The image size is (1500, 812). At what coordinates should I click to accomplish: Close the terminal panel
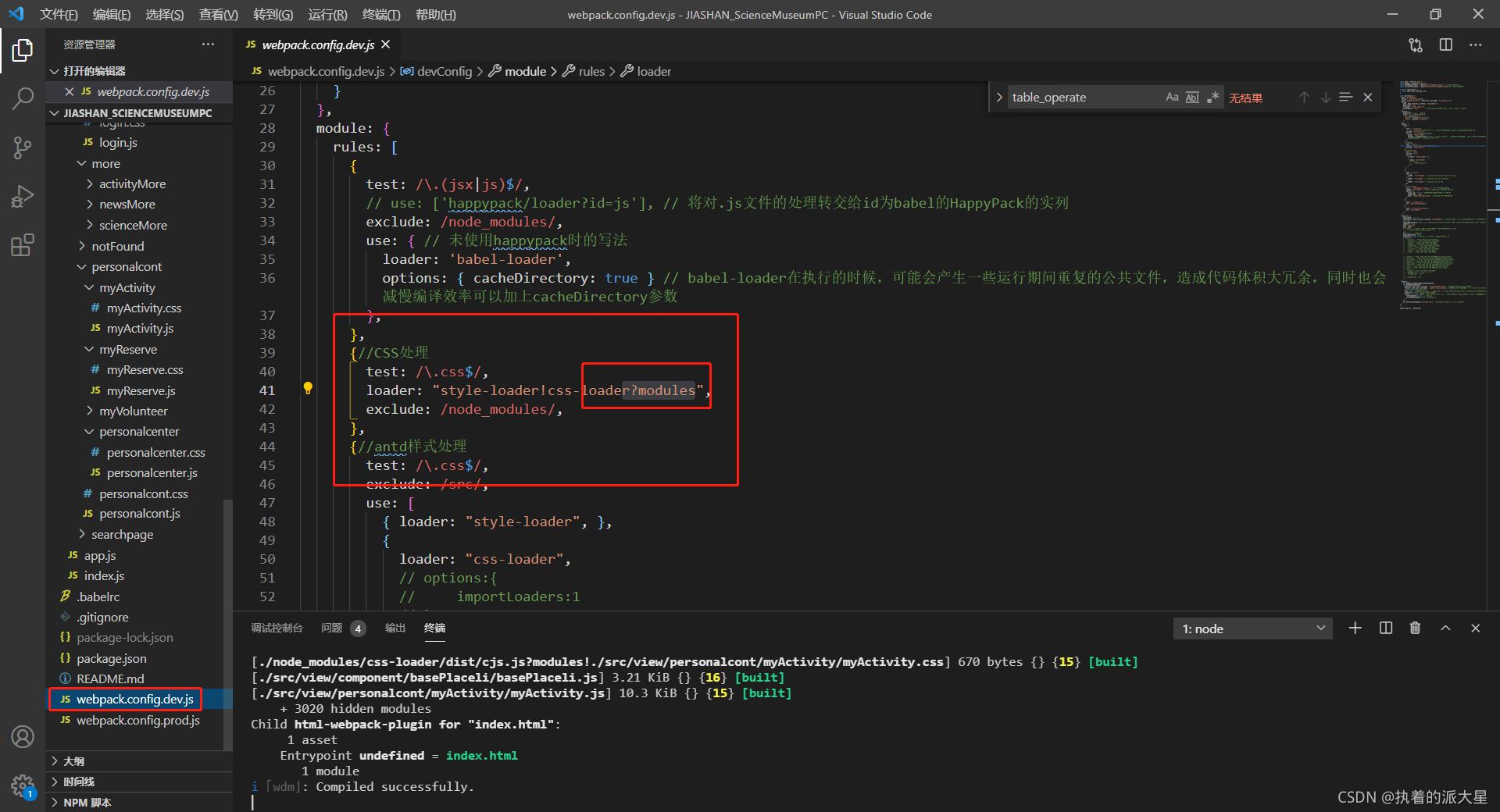click(1476, 629)
